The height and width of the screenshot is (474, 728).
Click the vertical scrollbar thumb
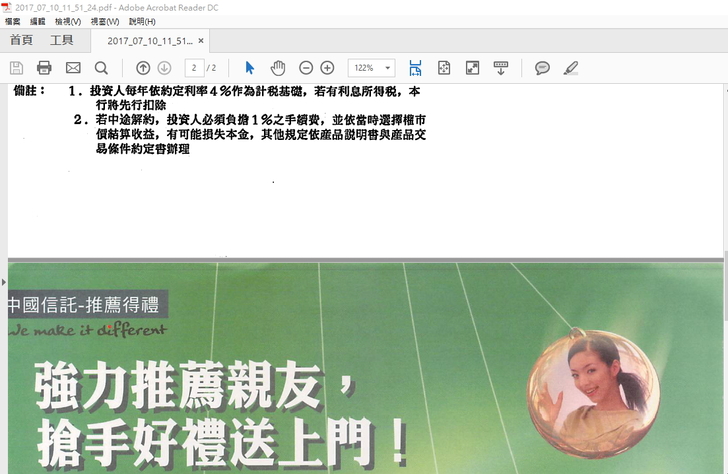click(725, 286)
